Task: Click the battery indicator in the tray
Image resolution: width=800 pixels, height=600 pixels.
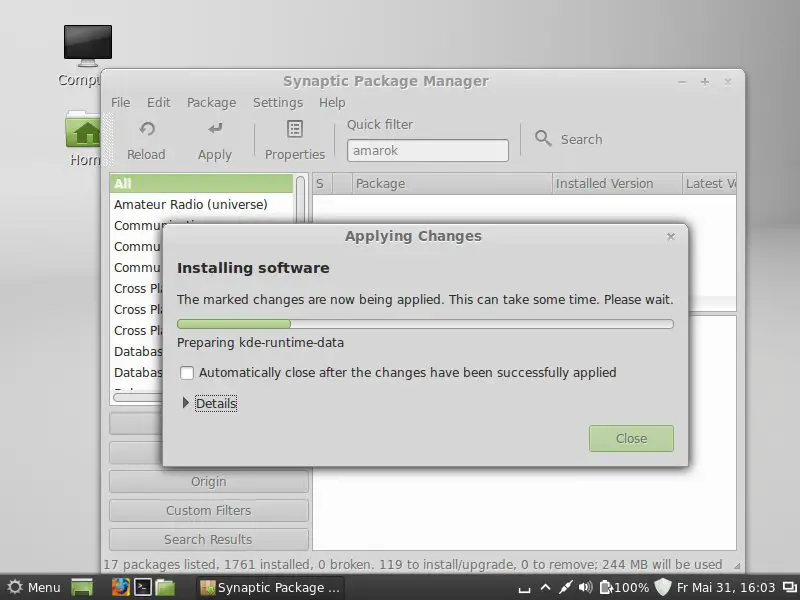Action: tap(606, 587)
